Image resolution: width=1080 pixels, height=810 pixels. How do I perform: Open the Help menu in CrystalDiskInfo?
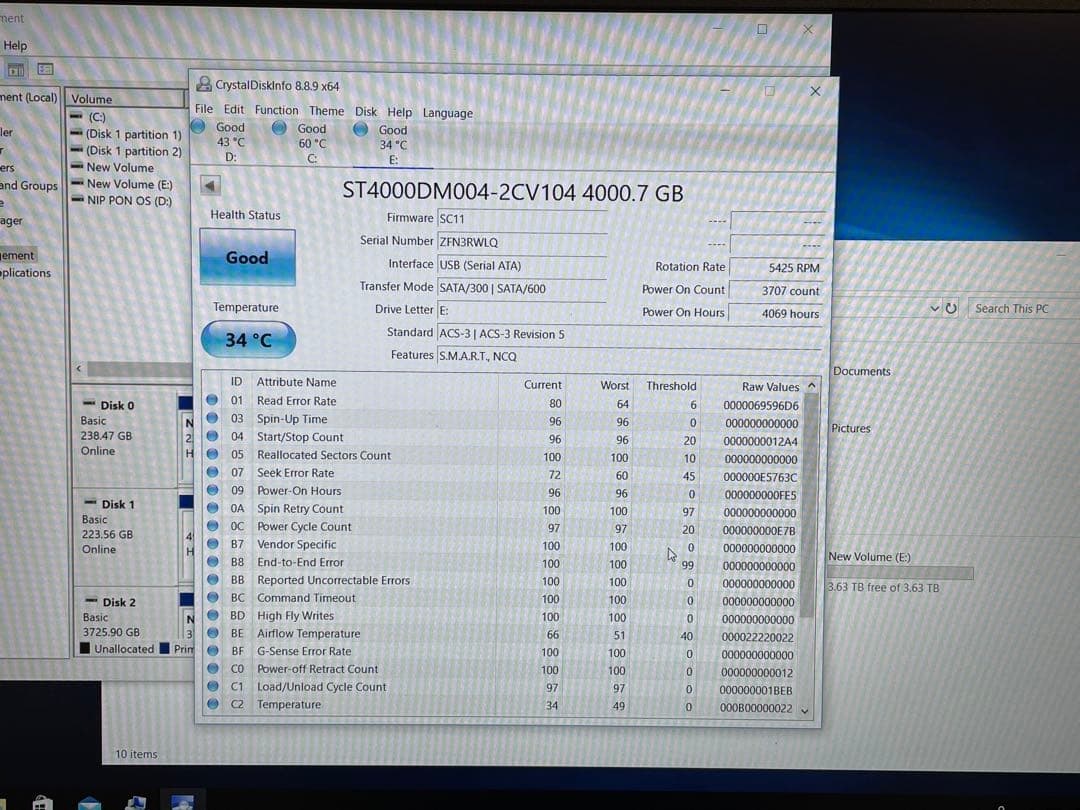point(399,112)
